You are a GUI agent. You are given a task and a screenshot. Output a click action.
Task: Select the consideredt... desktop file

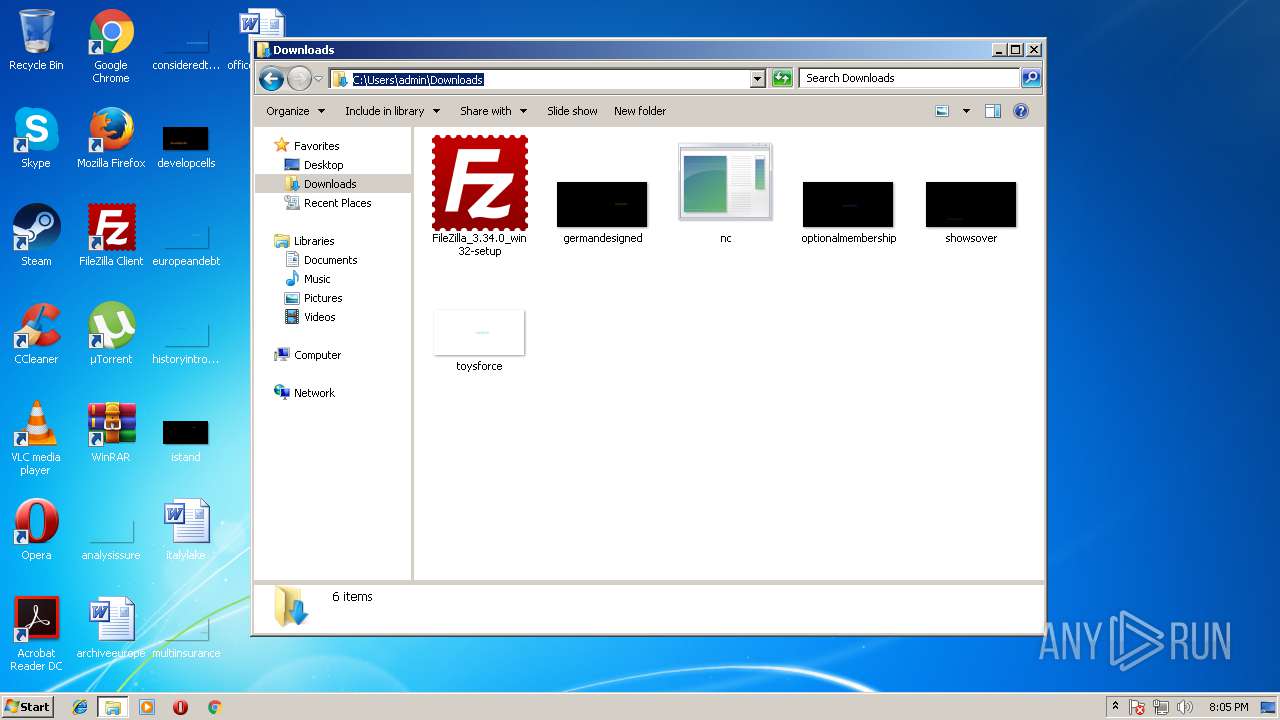click(x=186, y=48)
